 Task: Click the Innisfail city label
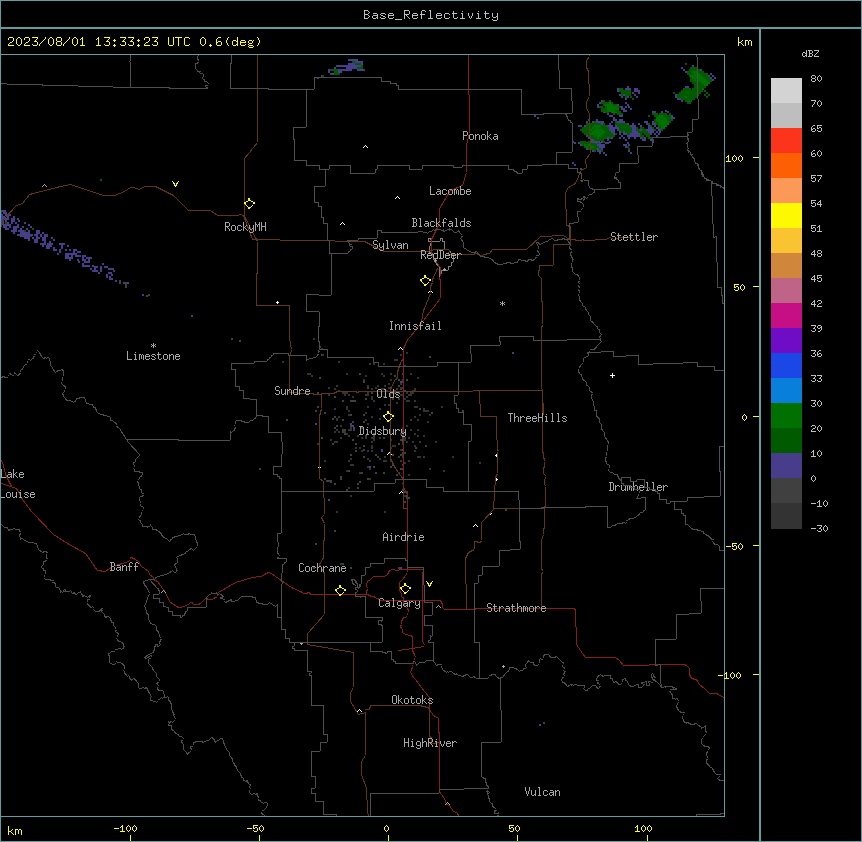click(x=415, y=326)
